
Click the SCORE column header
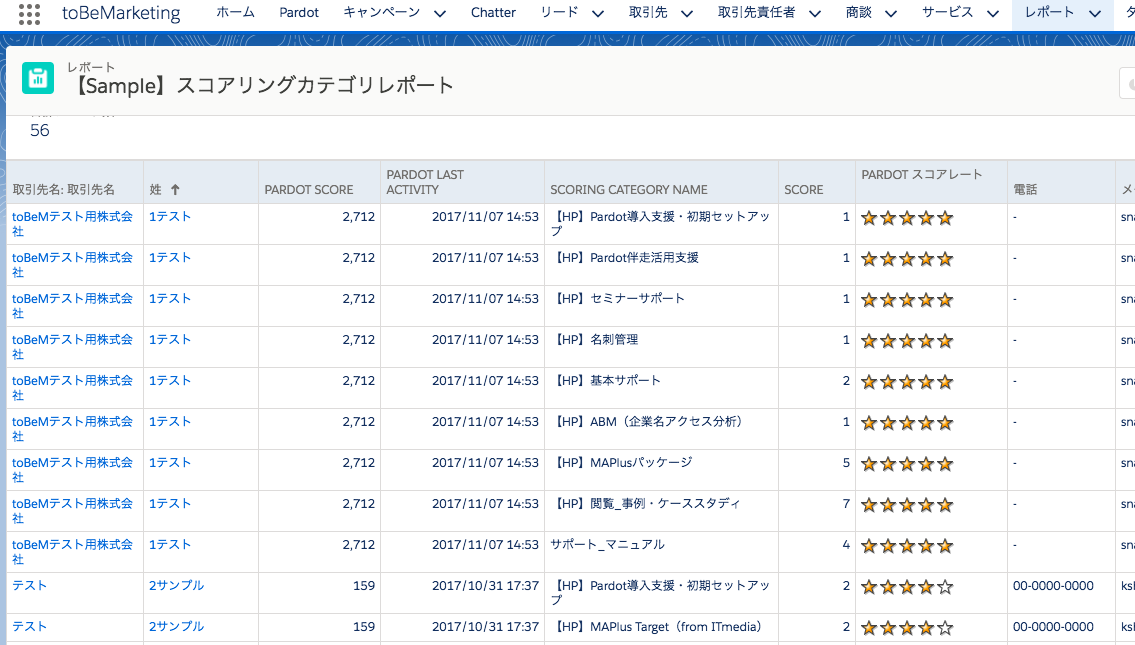803,190
